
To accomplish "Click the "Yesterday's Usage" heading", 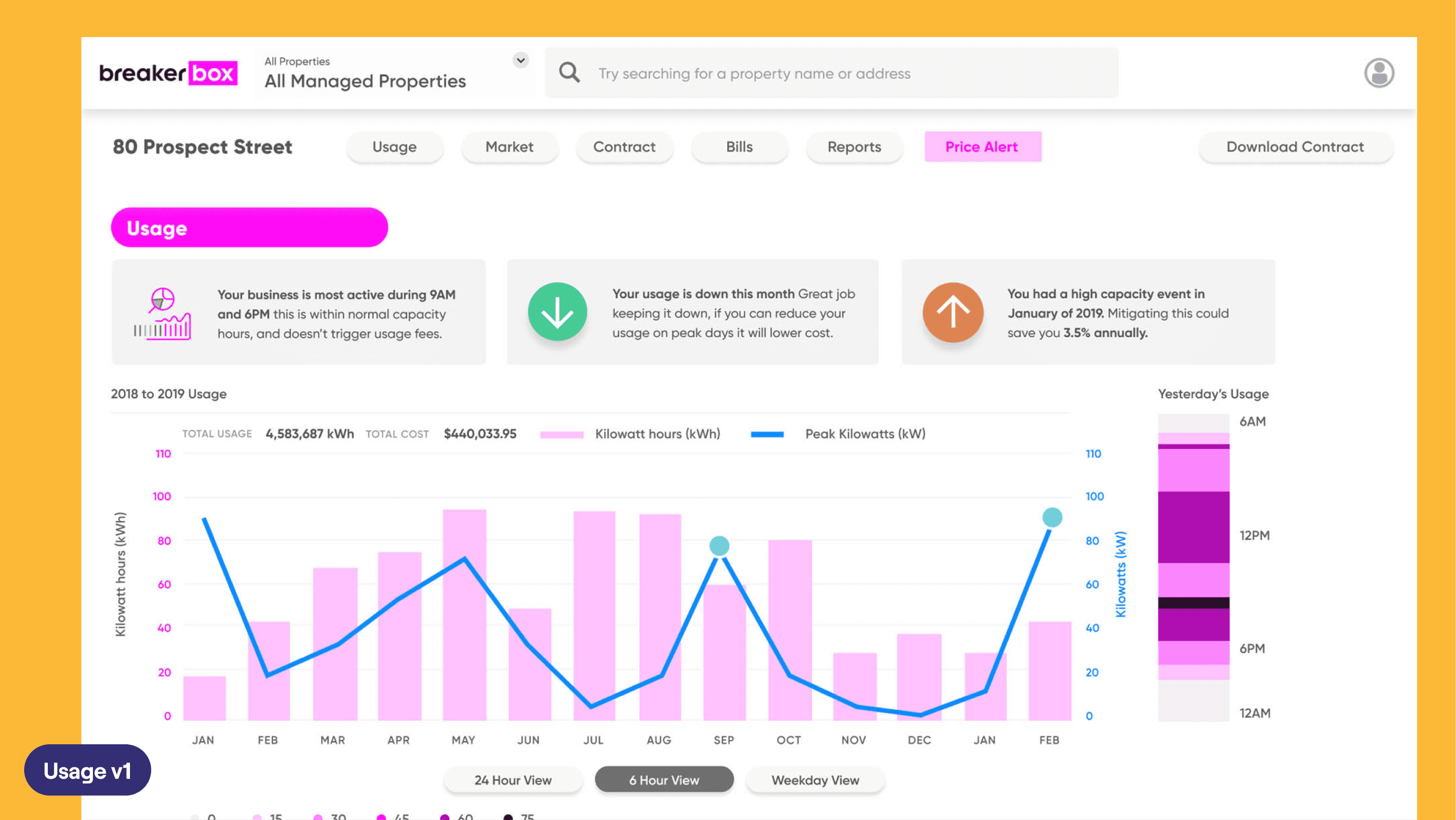I will (x=1213, y=394).
